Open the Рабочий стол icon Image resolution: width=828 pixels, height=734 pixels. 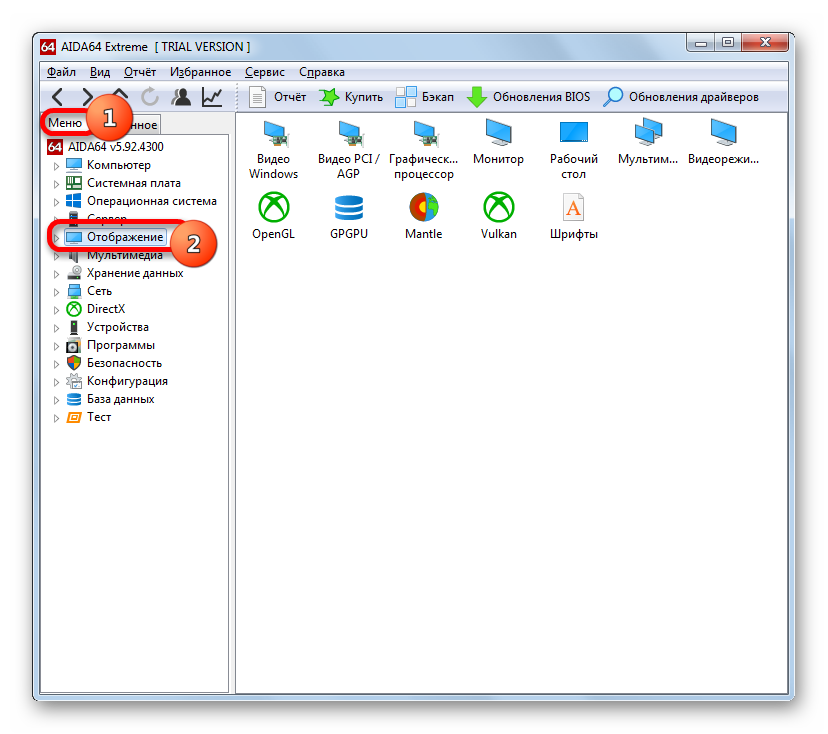click(573, 150)
